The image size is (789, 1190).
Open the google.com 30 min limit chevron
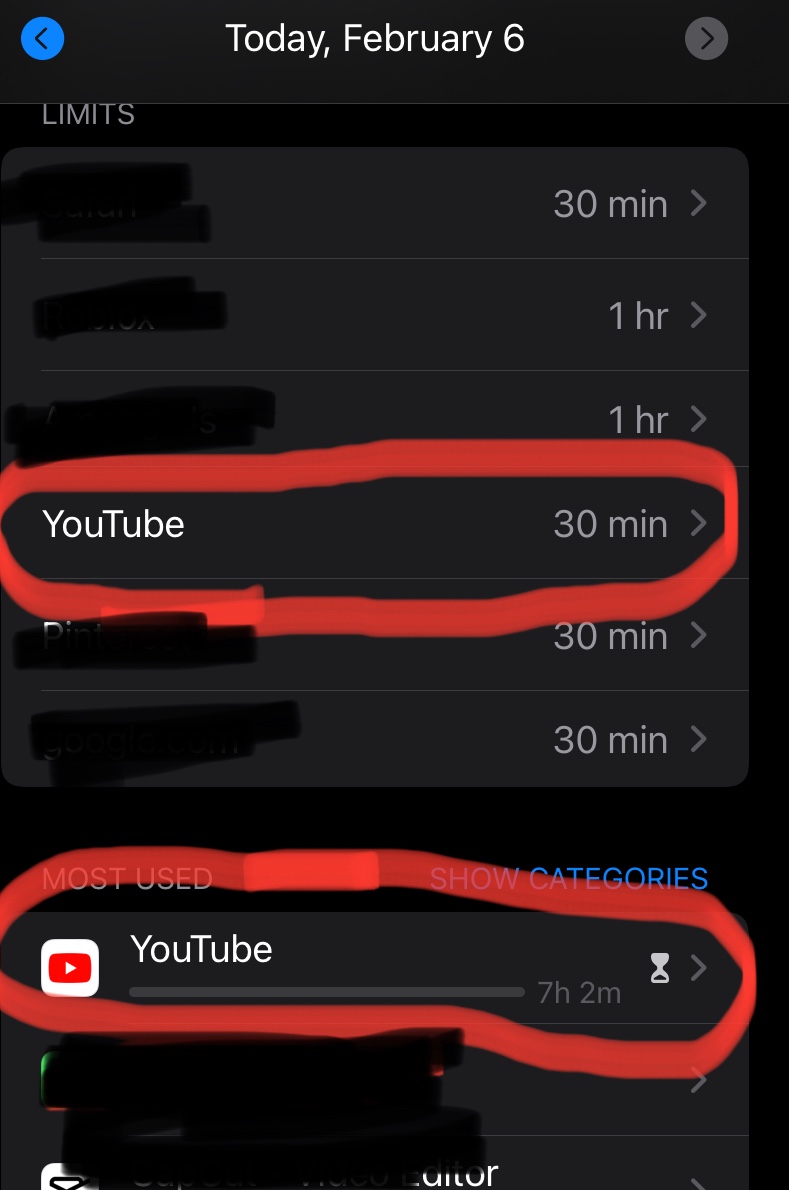699,739
